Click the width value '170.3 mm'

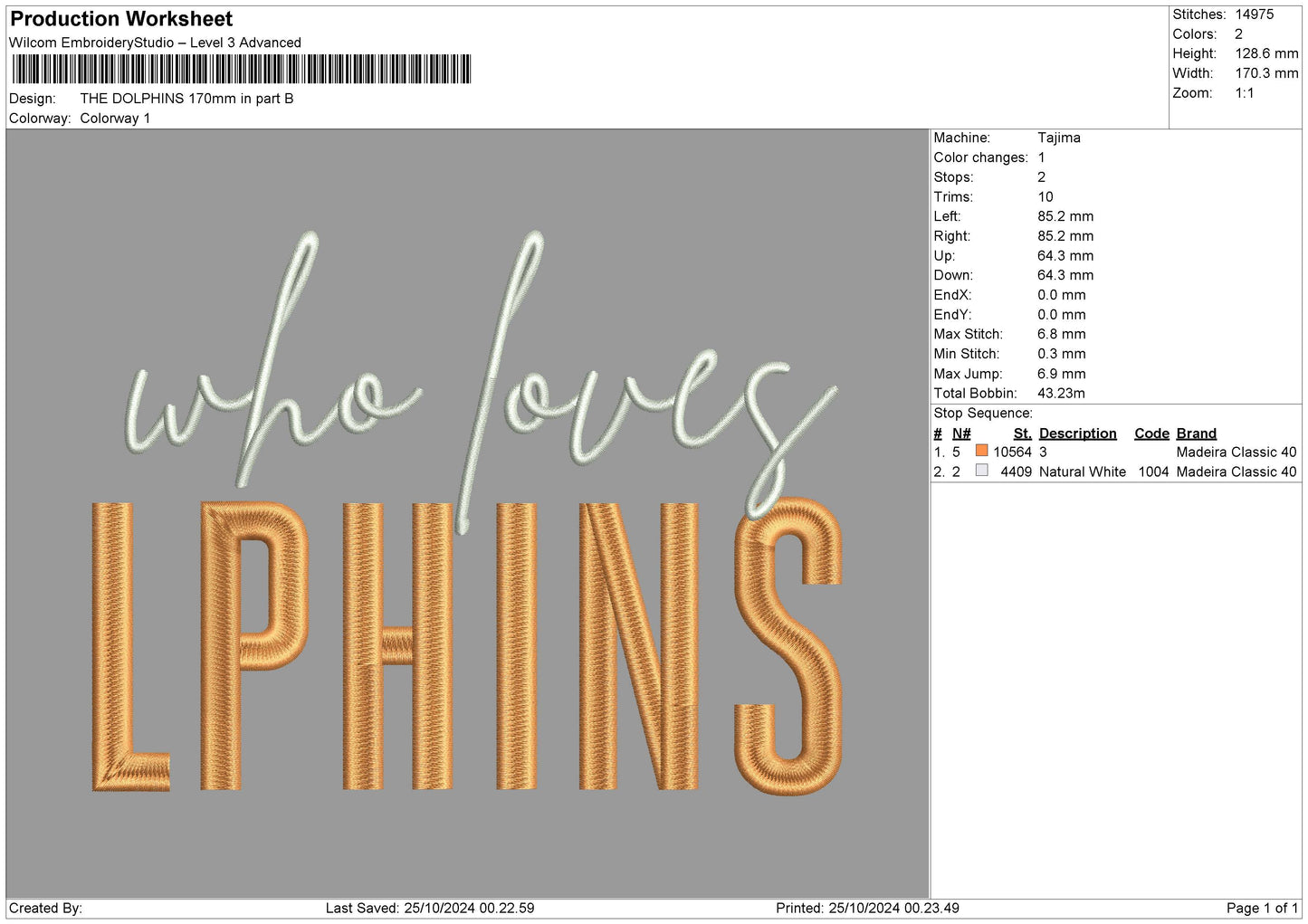tap(1266, 73)
